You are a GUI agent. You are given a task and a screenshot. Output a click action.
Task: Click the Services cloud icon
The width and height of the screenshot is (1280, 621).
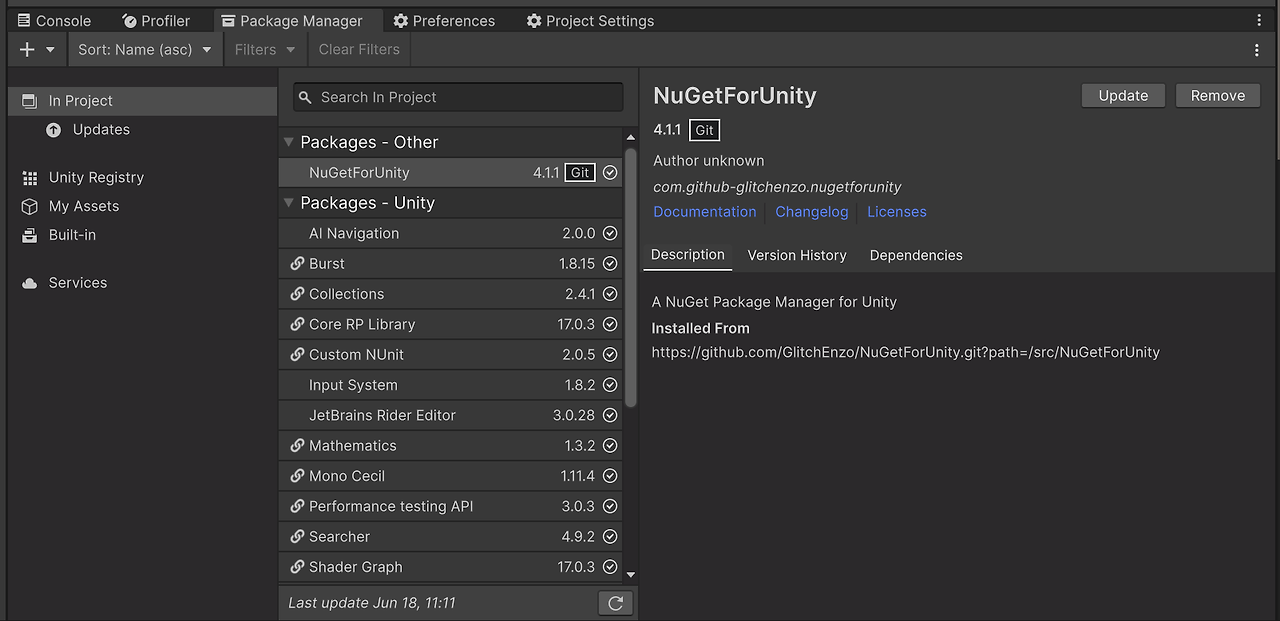pos(29,283)
